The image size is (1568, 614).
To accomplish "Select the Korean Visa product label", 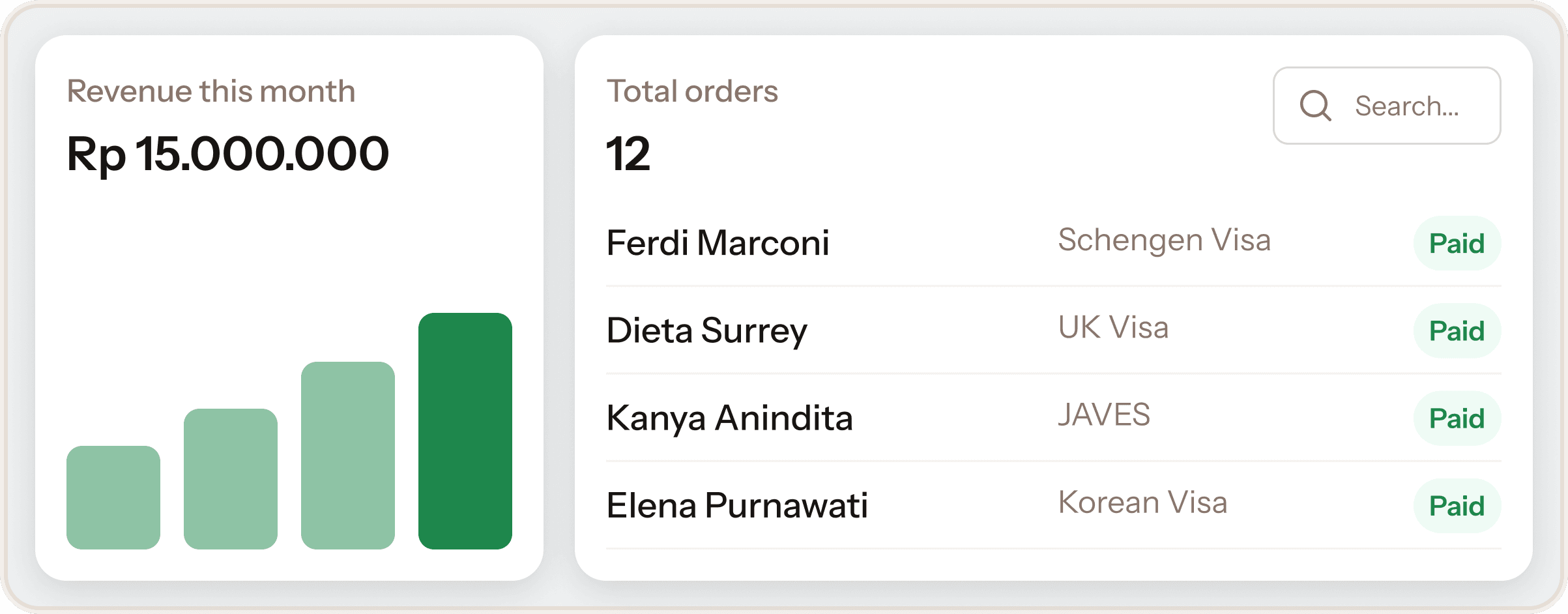I will (1142, 502).
